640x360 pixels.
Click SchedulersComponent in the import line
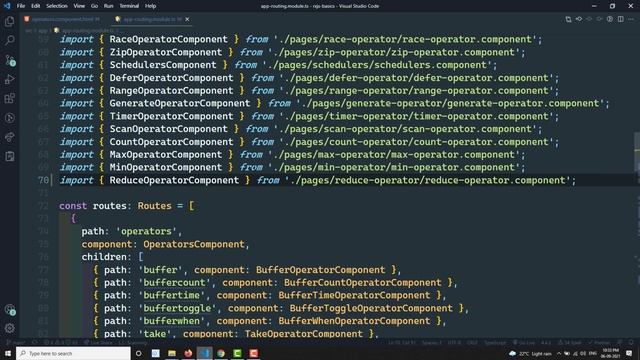162,65
